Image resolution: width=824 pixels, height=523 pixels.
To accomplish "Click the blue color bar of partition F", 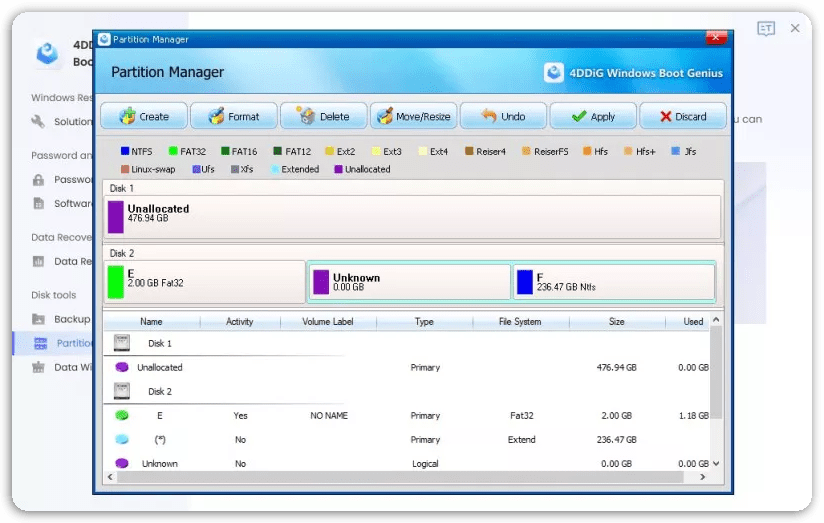I will [524, 282].
